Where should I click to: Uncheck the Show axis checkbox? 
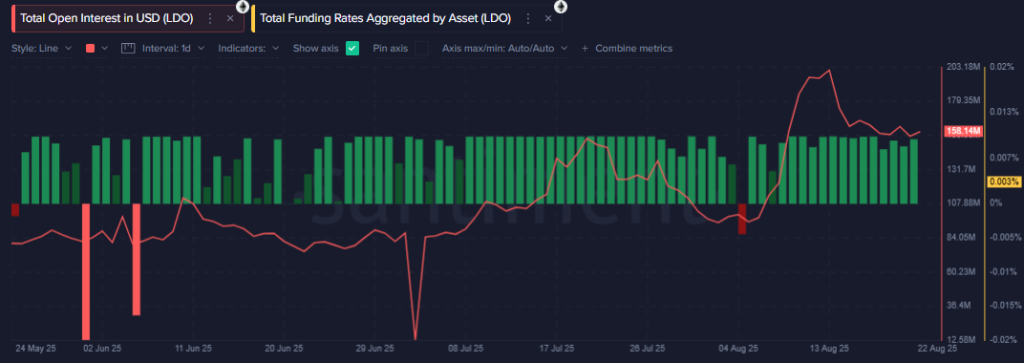(353, 48)
